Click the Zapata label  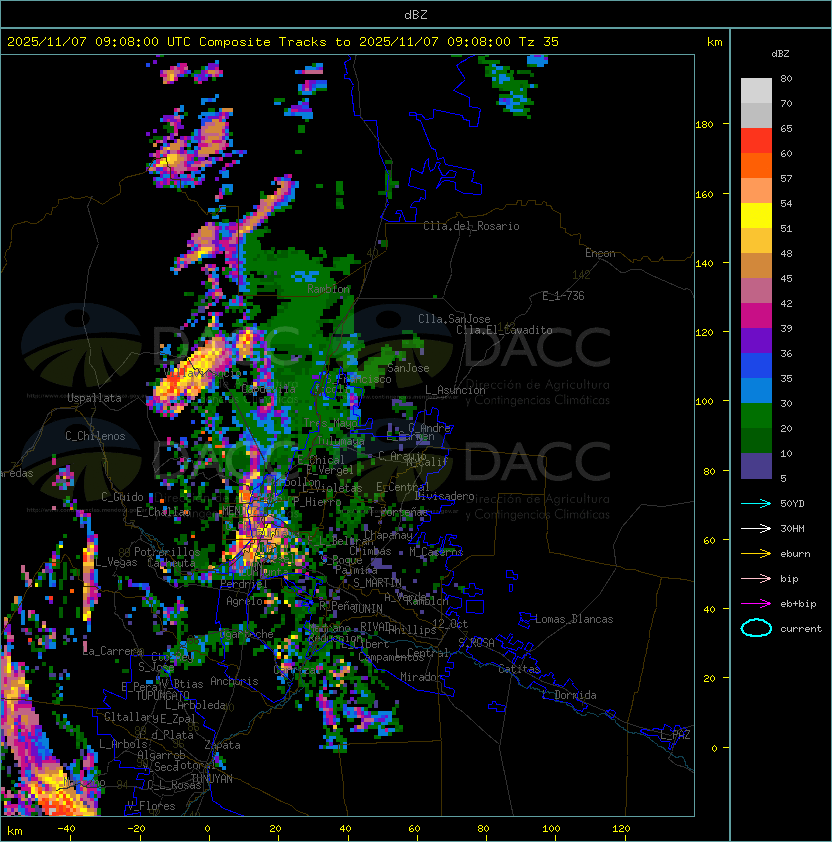point(222,745)
